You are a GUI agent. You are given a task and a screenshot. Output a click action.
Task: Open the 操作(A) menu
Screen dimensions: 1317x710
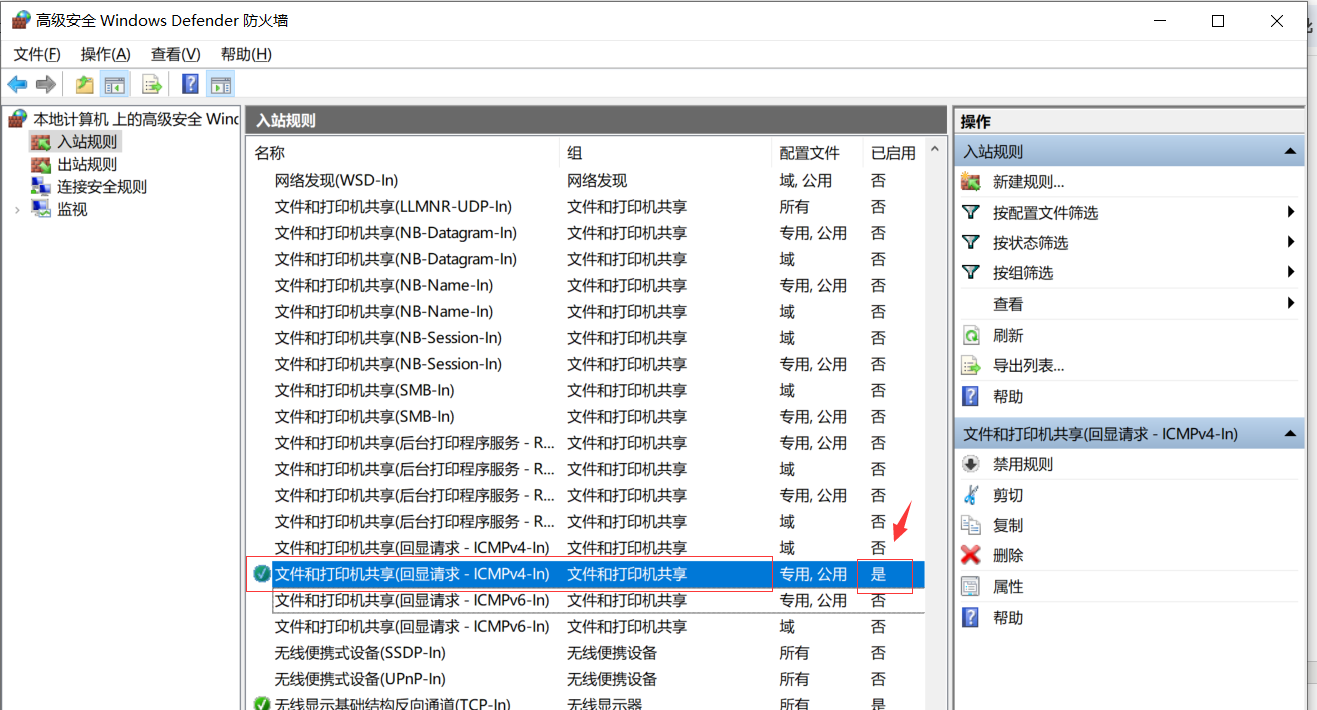(x=106, y=54)
